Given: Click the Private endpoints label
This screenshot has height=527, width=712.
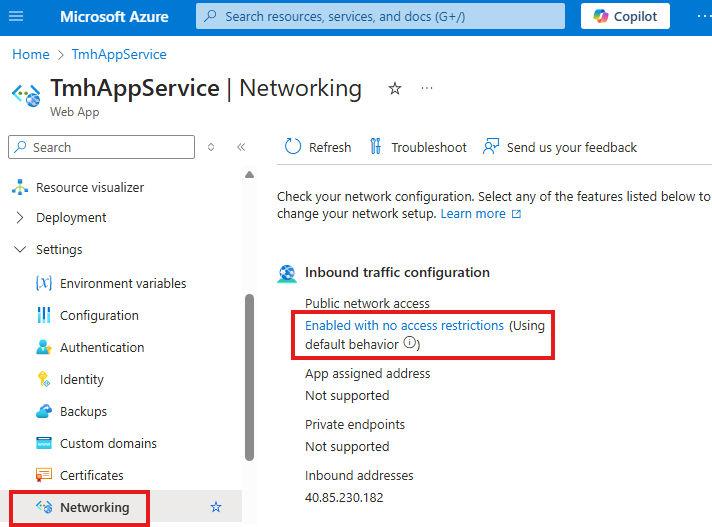Looking at the screenshot, I should 355,424.
